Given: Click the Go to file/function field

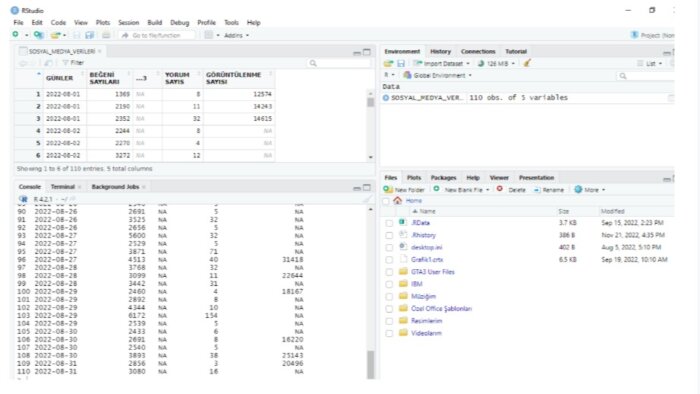Looking at the screenshot, I should click(x=157, y=35).
